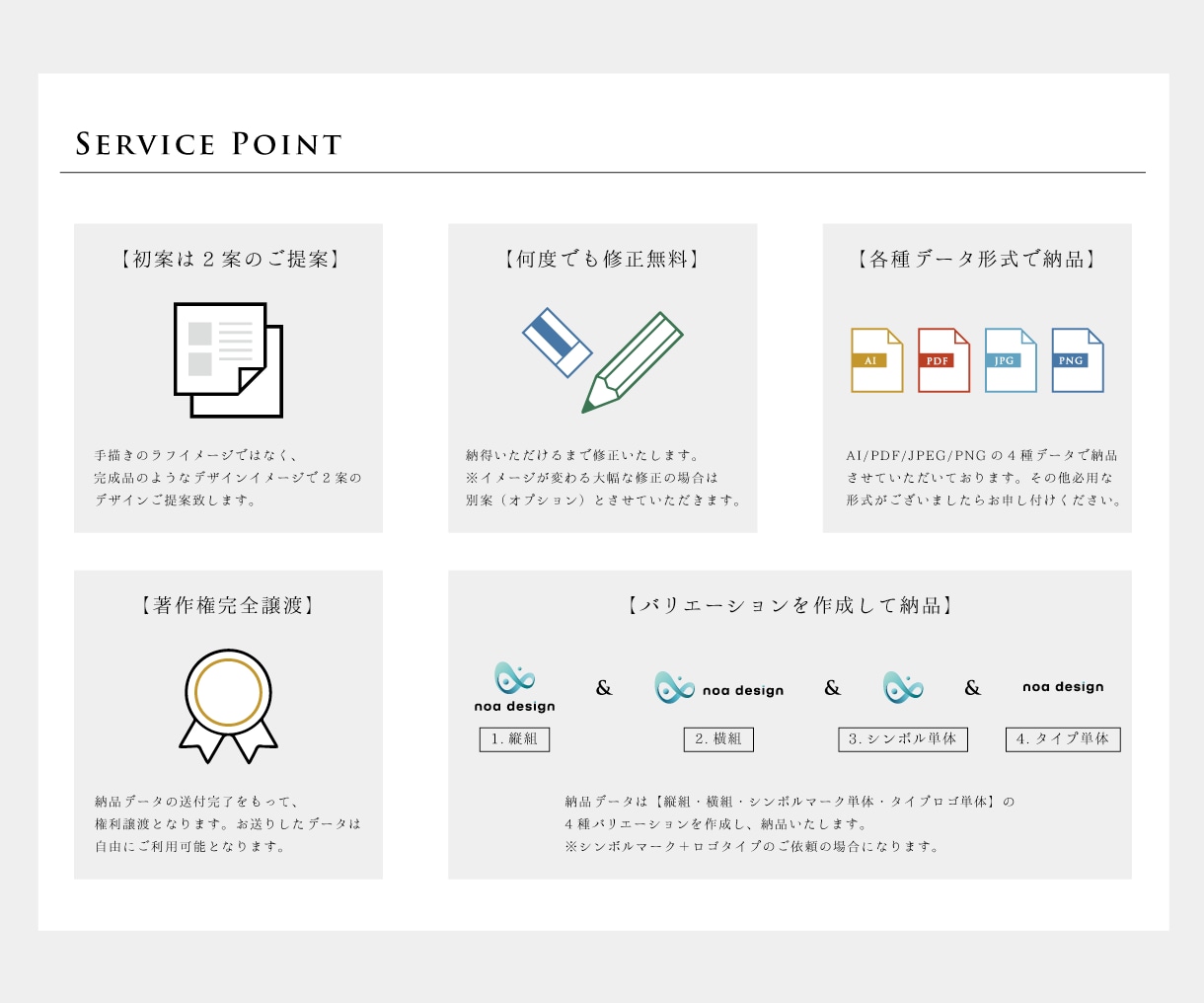
Task: Click the '【初案は２案のご提案】' heading
Action: tap(229, 260)
